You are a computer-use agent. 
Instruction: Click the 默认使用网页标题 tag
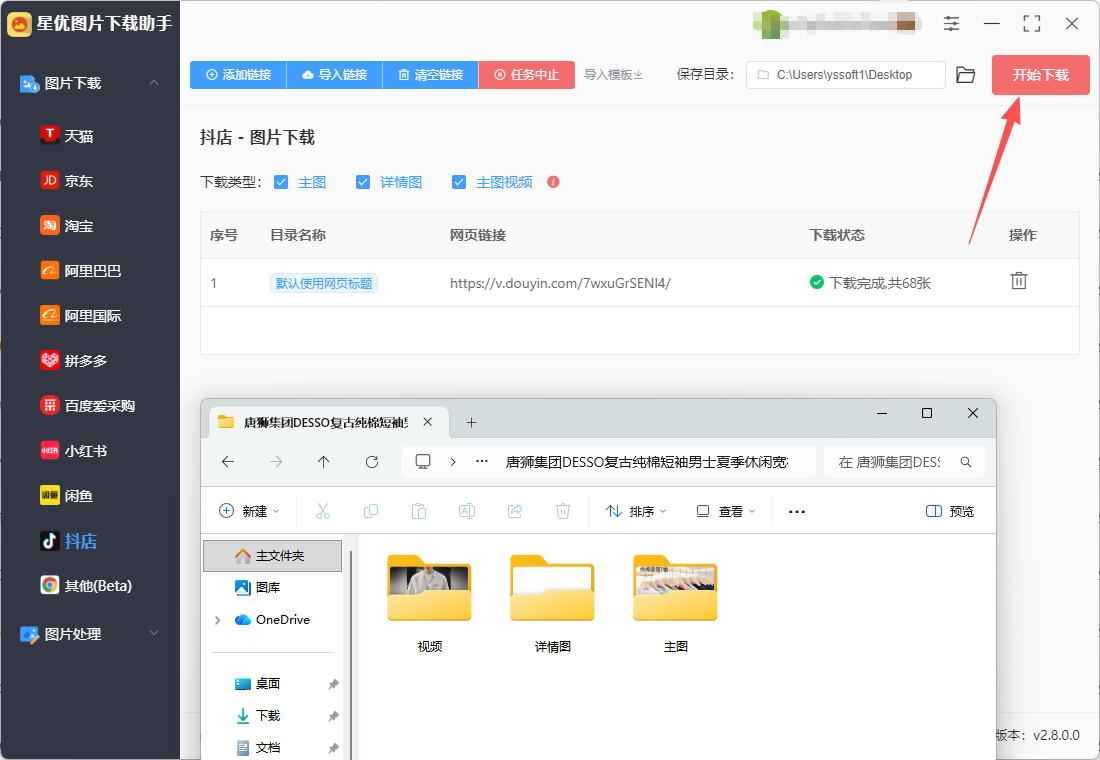click(324, 283)
